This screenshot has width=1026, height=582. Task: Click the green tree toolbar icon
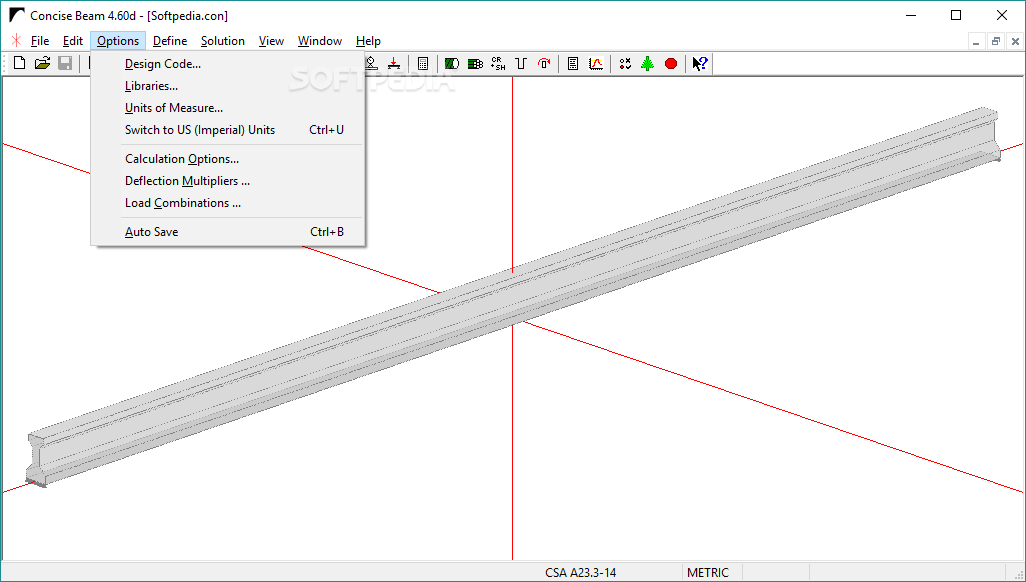pyautogui.click(x=647, y=64)
